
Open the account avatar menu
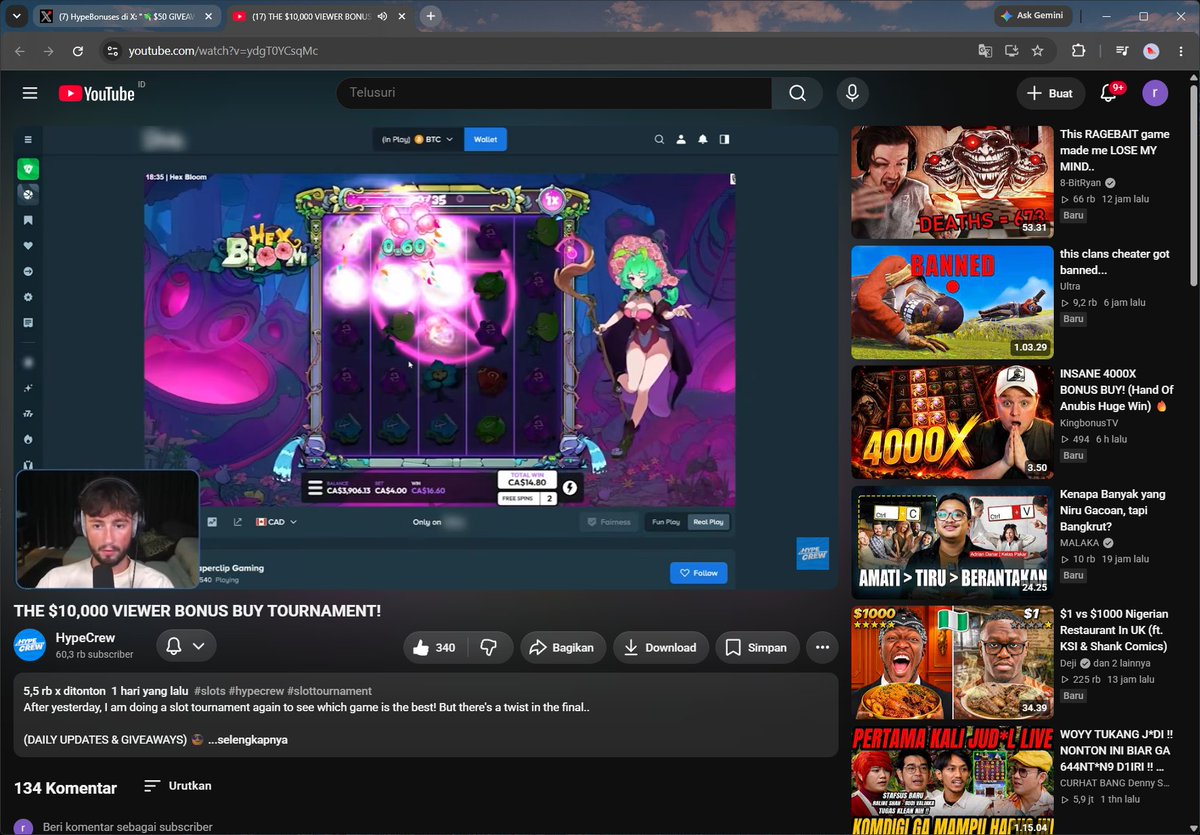tap(1155, 93)
